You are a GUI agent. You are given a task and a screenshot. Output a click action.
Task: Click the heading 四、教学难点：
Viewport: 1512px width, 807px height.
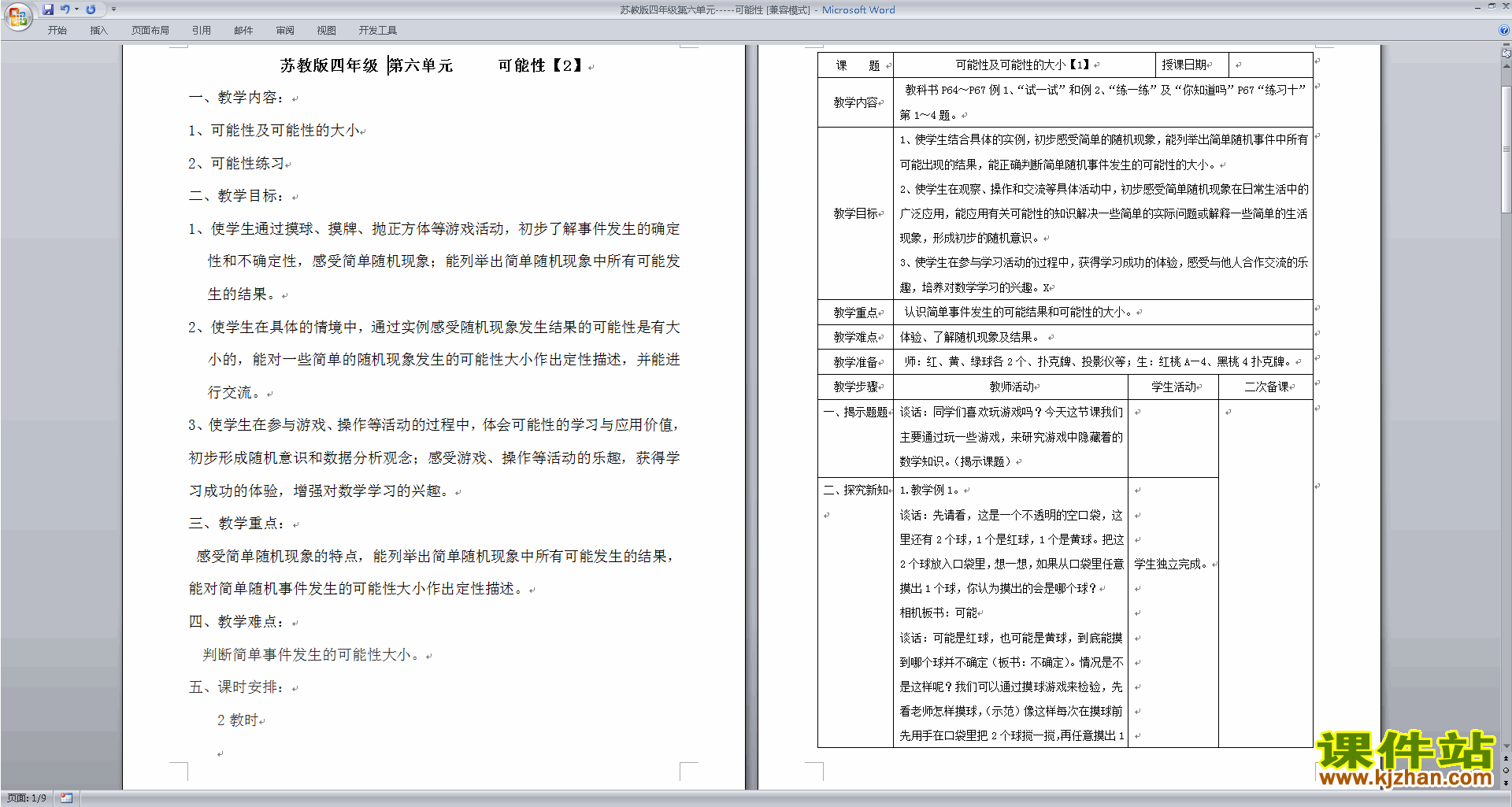(236, 622)
